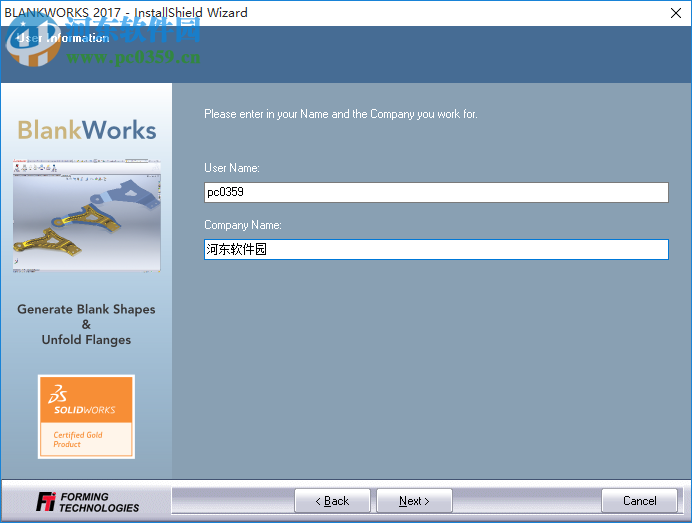The image size is (692, 523).
Task: Click the 'Company Name:' label
Action: (x=243, y=225)
